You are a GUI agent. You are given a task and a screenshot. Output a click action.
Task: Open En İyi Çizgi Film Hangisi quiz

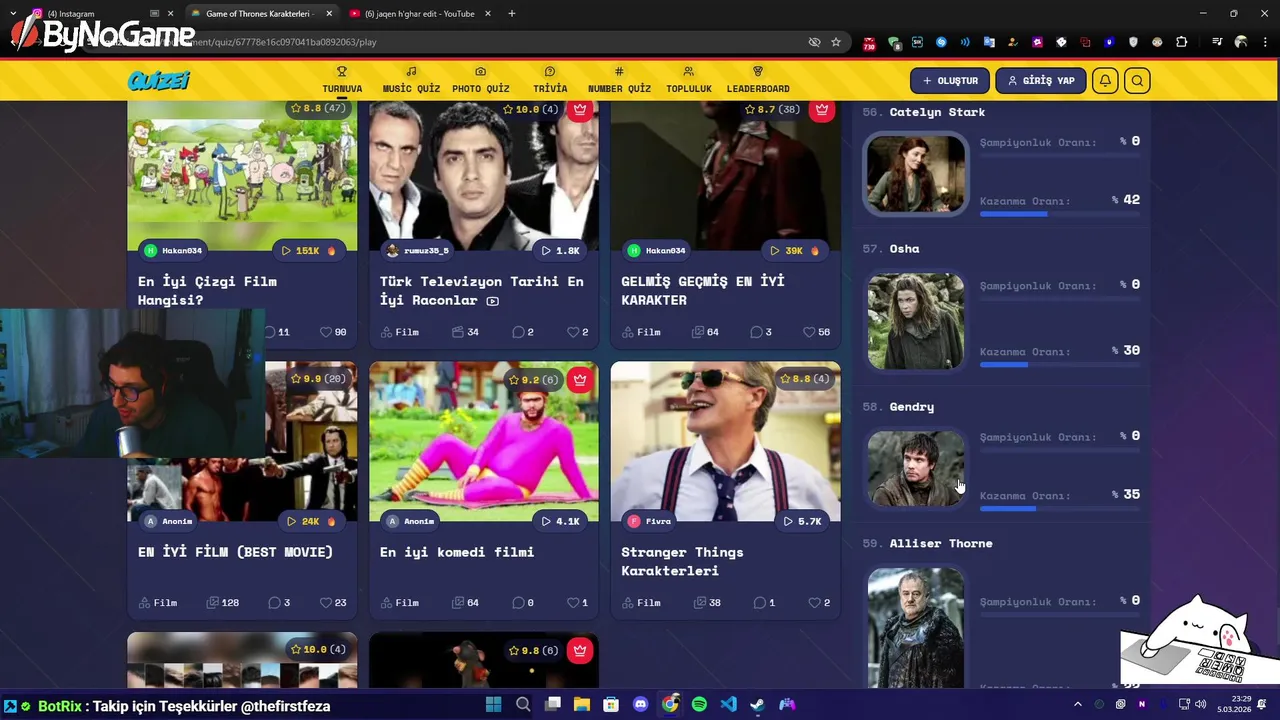pyautogui.click(x=207, y=291)
